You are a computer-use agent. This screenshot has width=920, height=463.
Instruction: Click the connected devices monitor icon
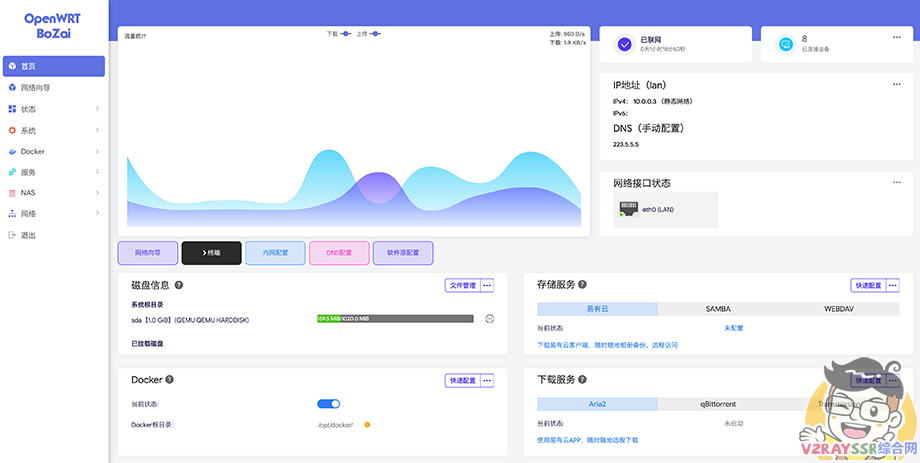(785, 44)
